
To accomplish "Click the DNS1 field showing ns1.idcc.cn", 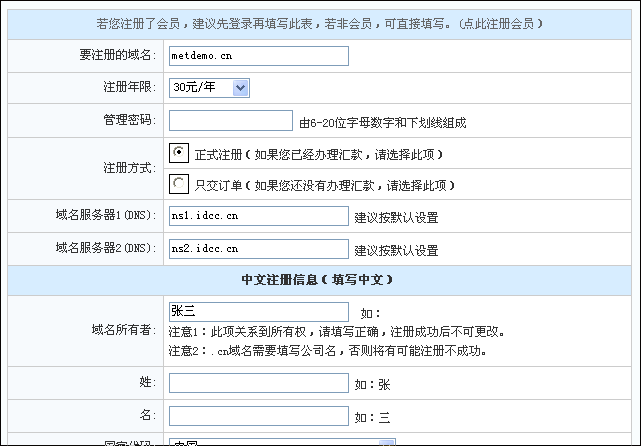I will [x=259, y=216].
